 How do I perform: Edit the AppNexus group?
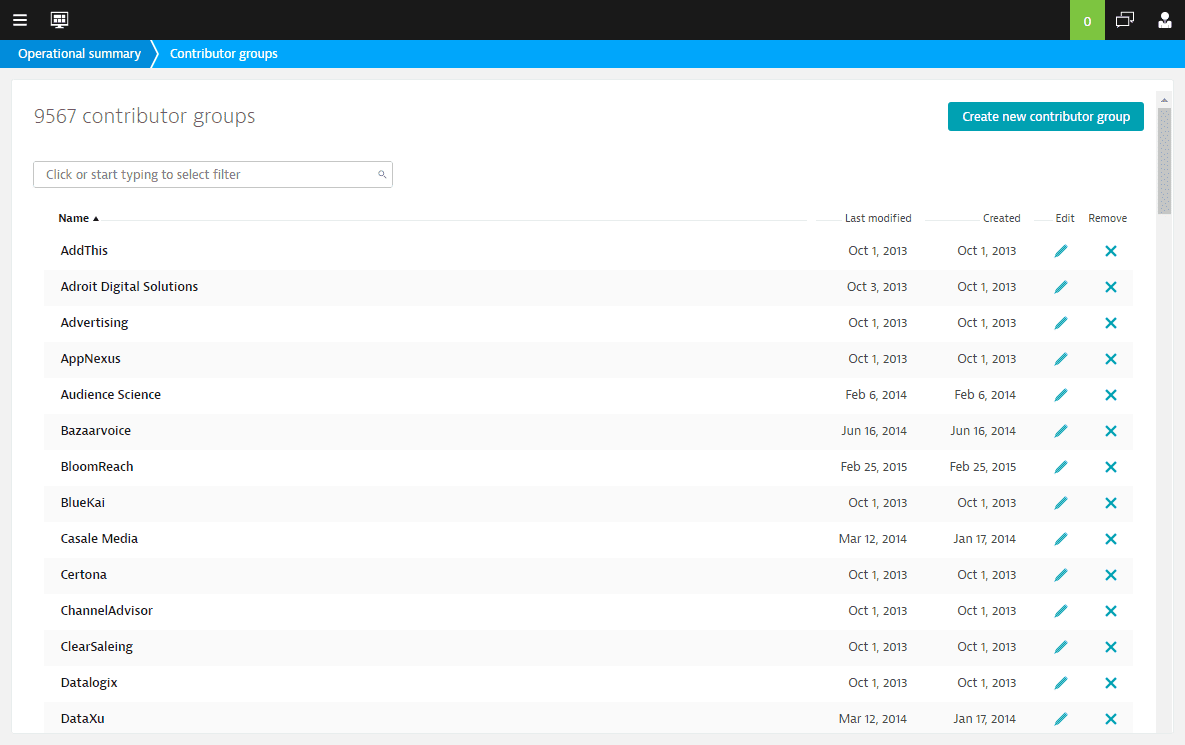tap(1061, 359)
